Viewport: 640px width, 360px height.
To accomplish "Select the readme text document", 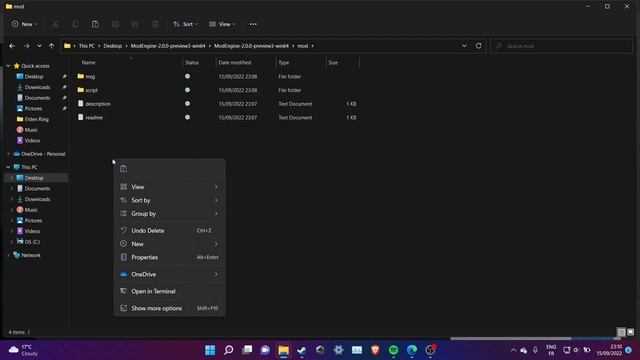I will [90, 117].
